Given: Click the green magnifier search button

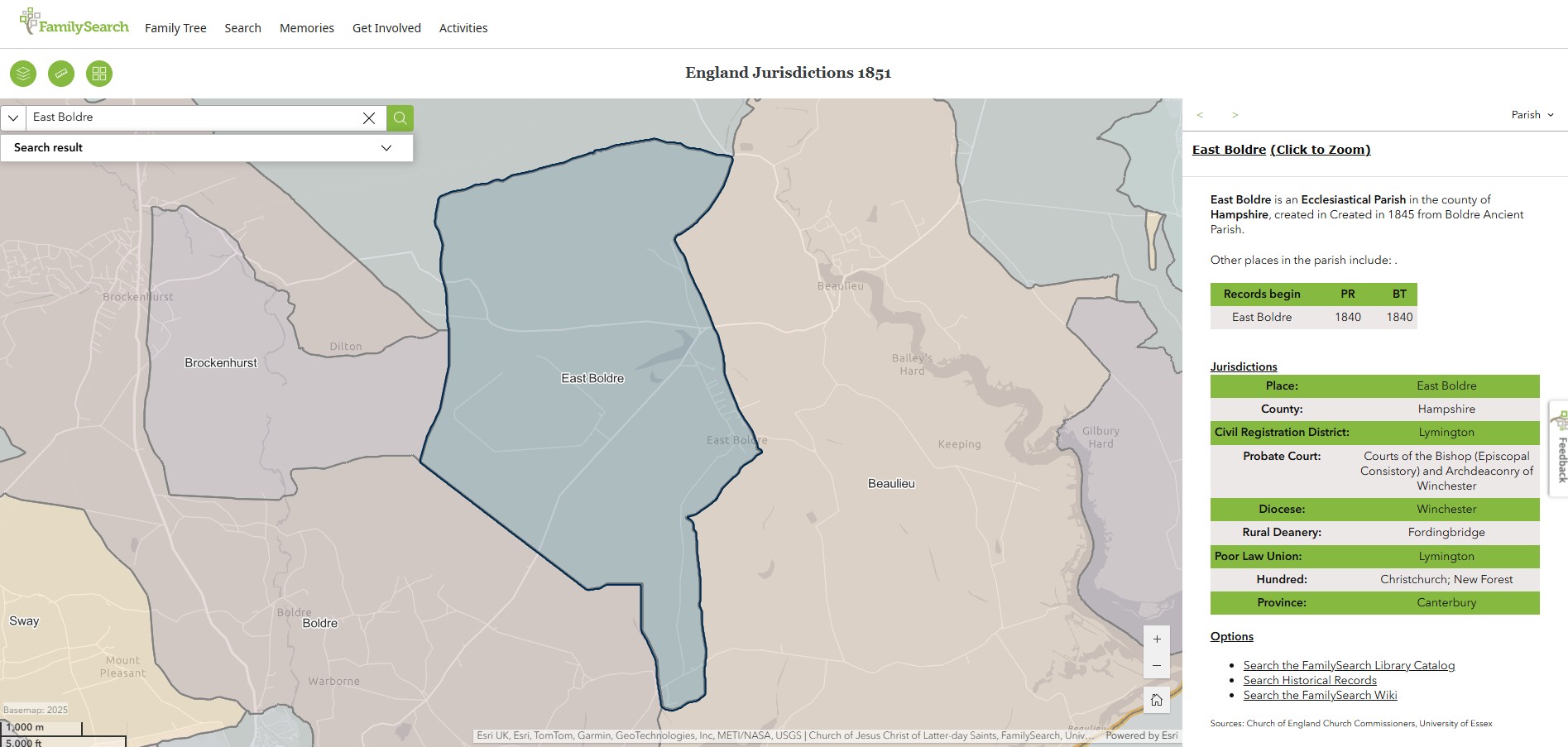Looking at the screenshot, I should pyautogui.click(x=400, y=117).
